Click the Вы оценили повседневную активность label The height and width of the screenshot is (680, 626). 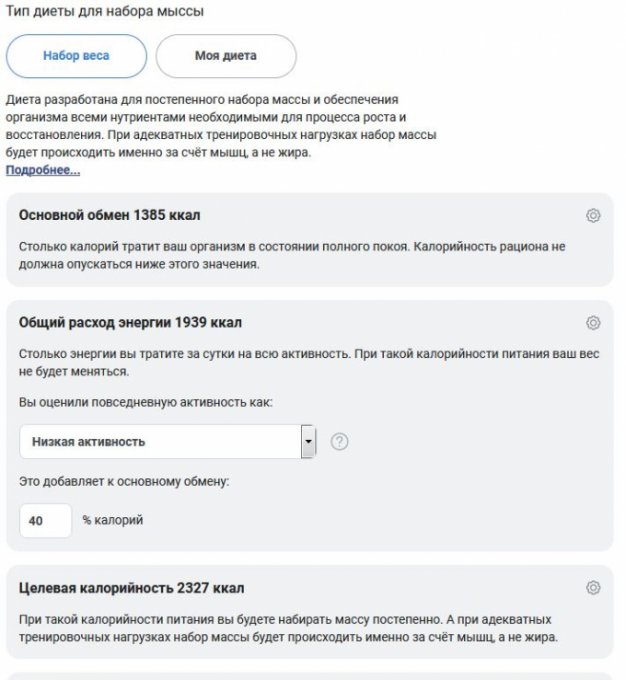(x=145, y=401)
